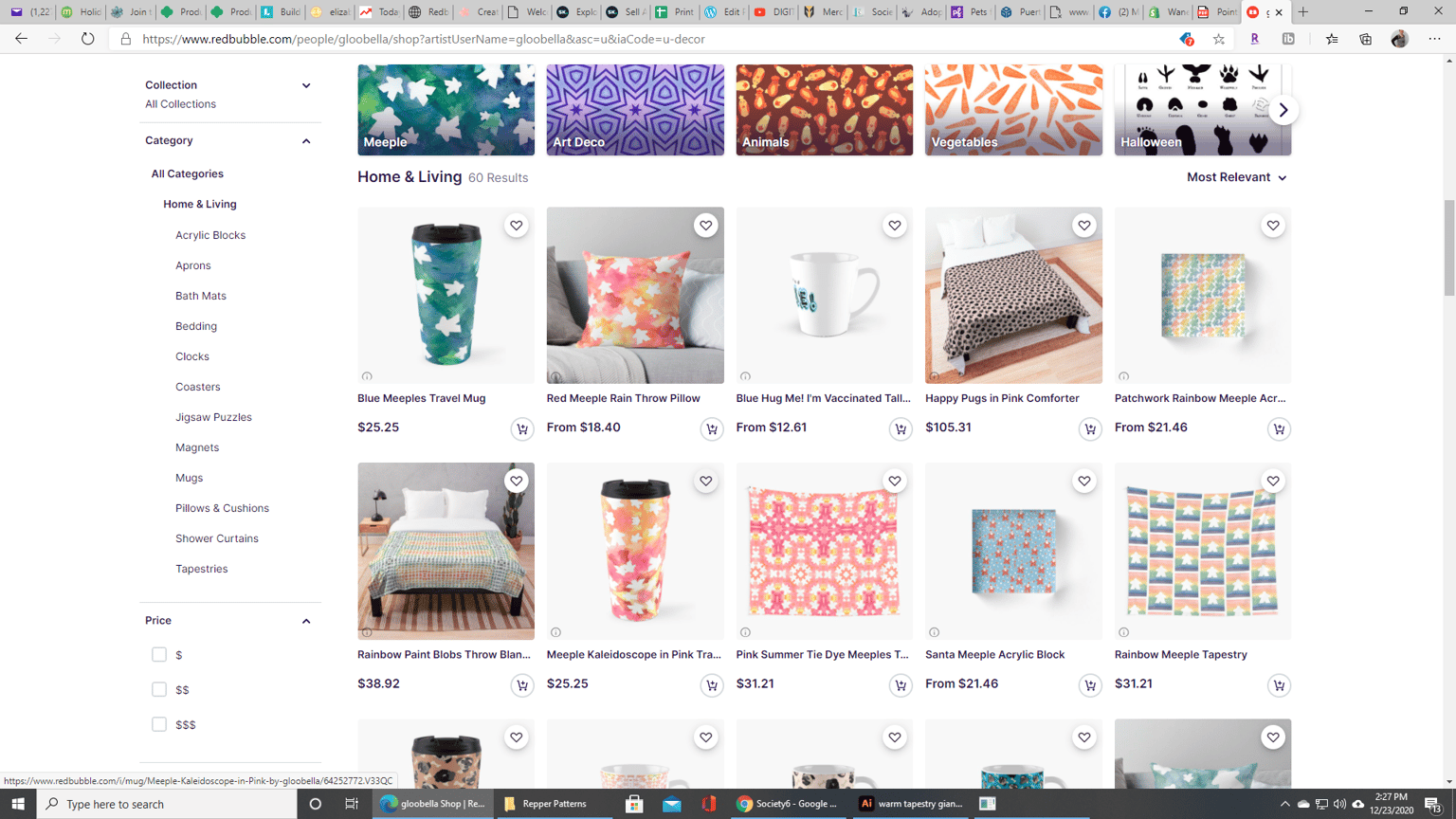
Task: Check the $ price filter checkbox
Action: [159, 655]
